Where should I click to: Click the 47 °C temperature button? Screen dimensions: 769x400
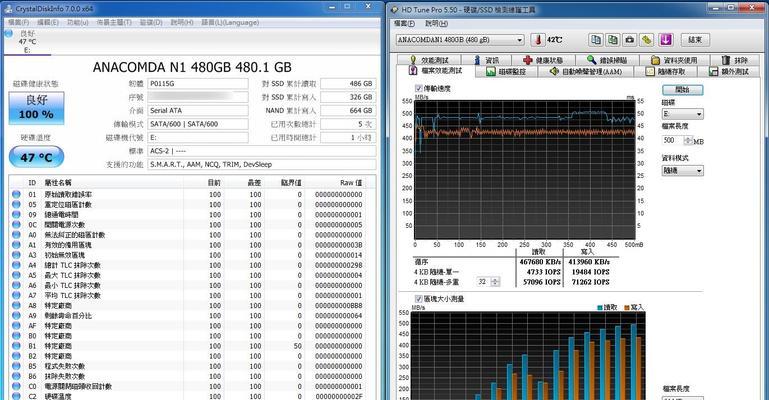tap(36, 157)
